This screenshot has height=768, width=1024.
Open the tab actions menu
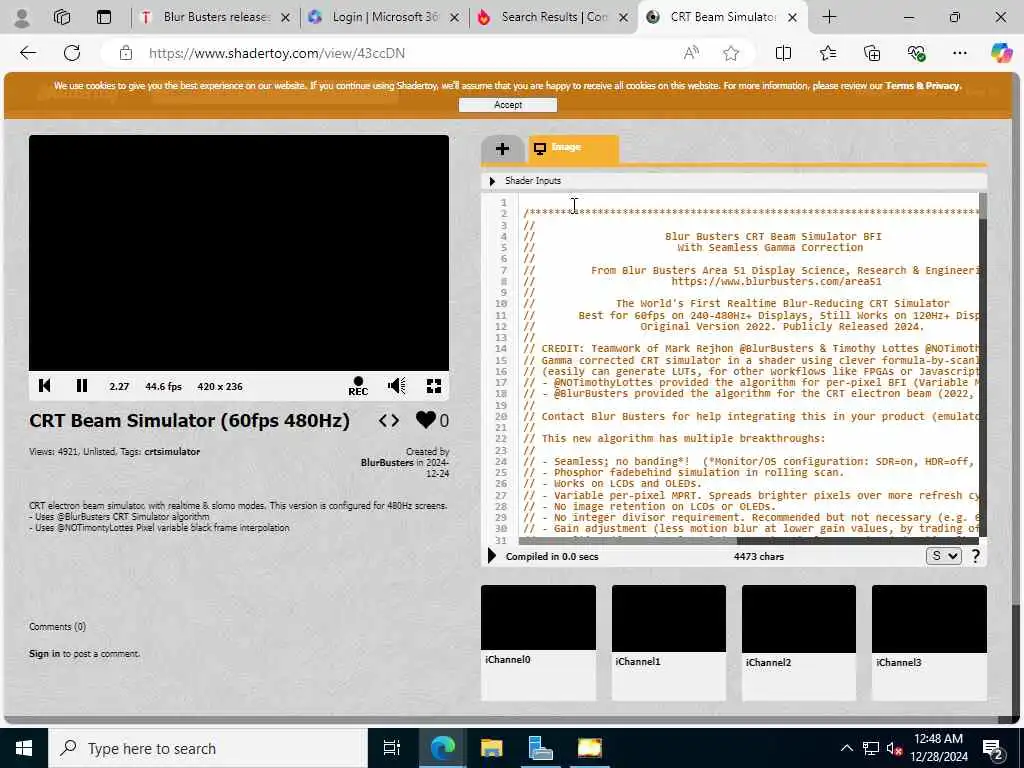pos(104,18)
